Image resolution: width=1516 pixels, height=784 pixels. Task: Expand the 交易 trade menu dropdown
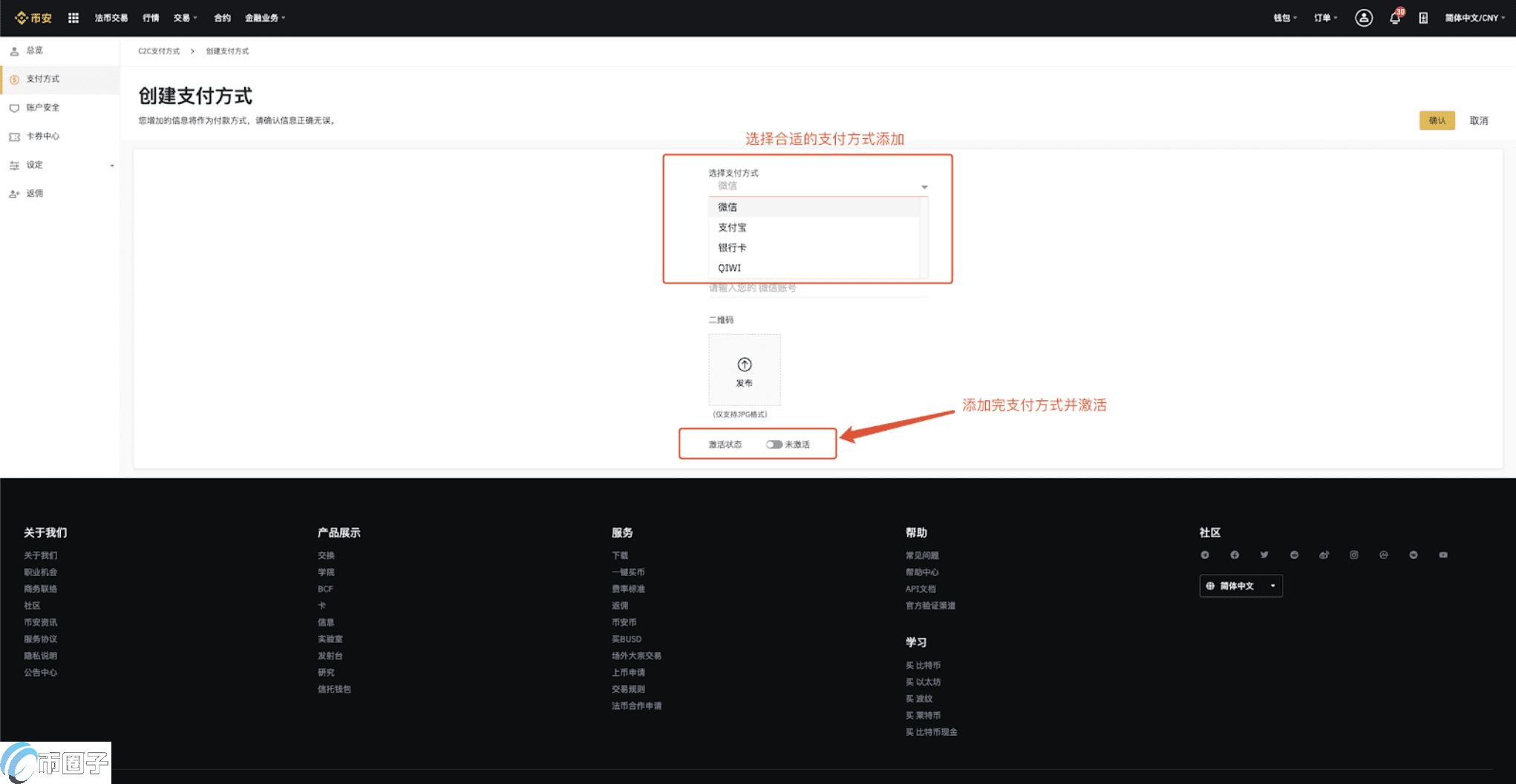185,18
